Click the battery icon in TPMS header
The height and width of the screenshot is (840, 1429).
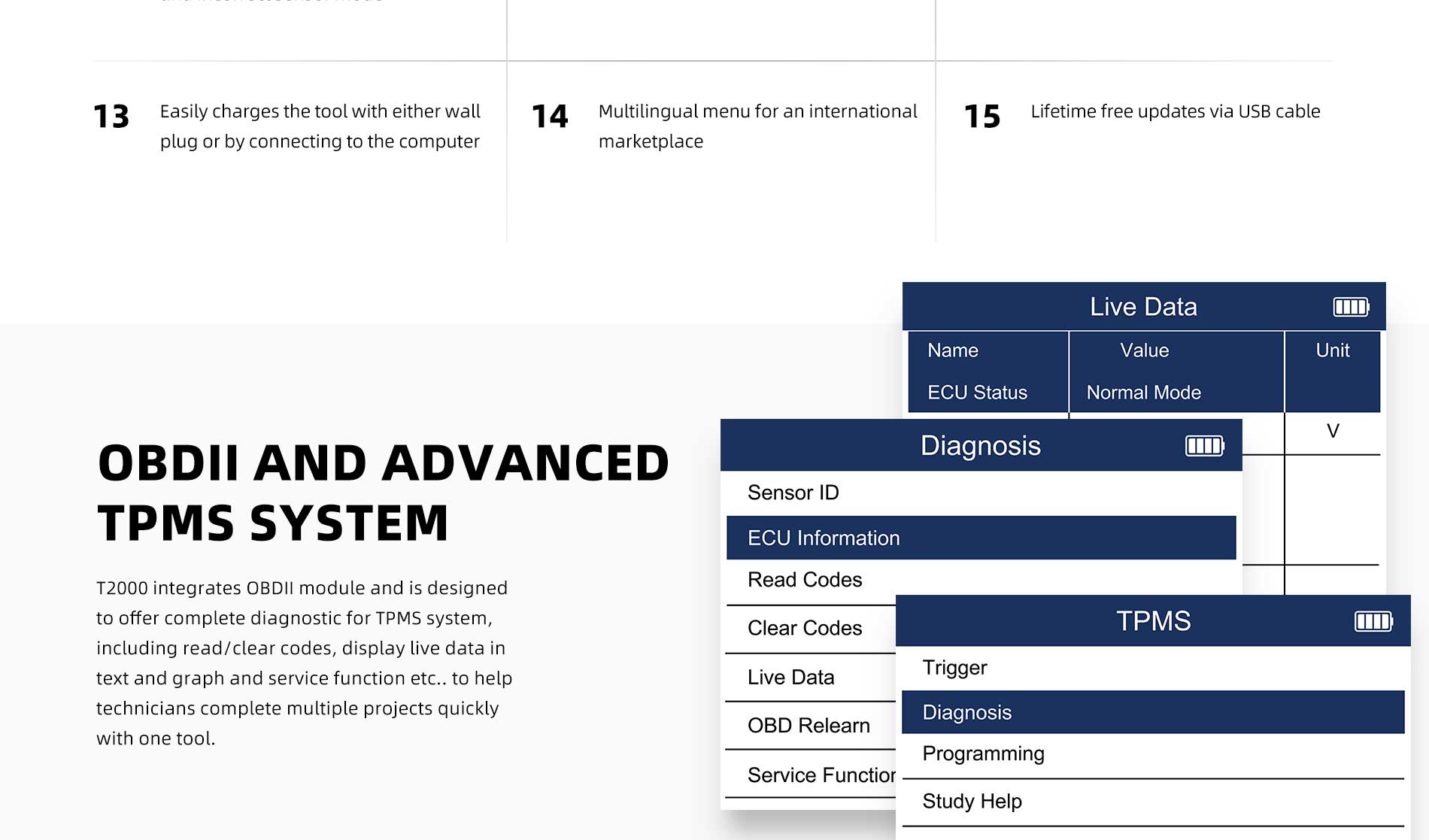(1373, 621)
